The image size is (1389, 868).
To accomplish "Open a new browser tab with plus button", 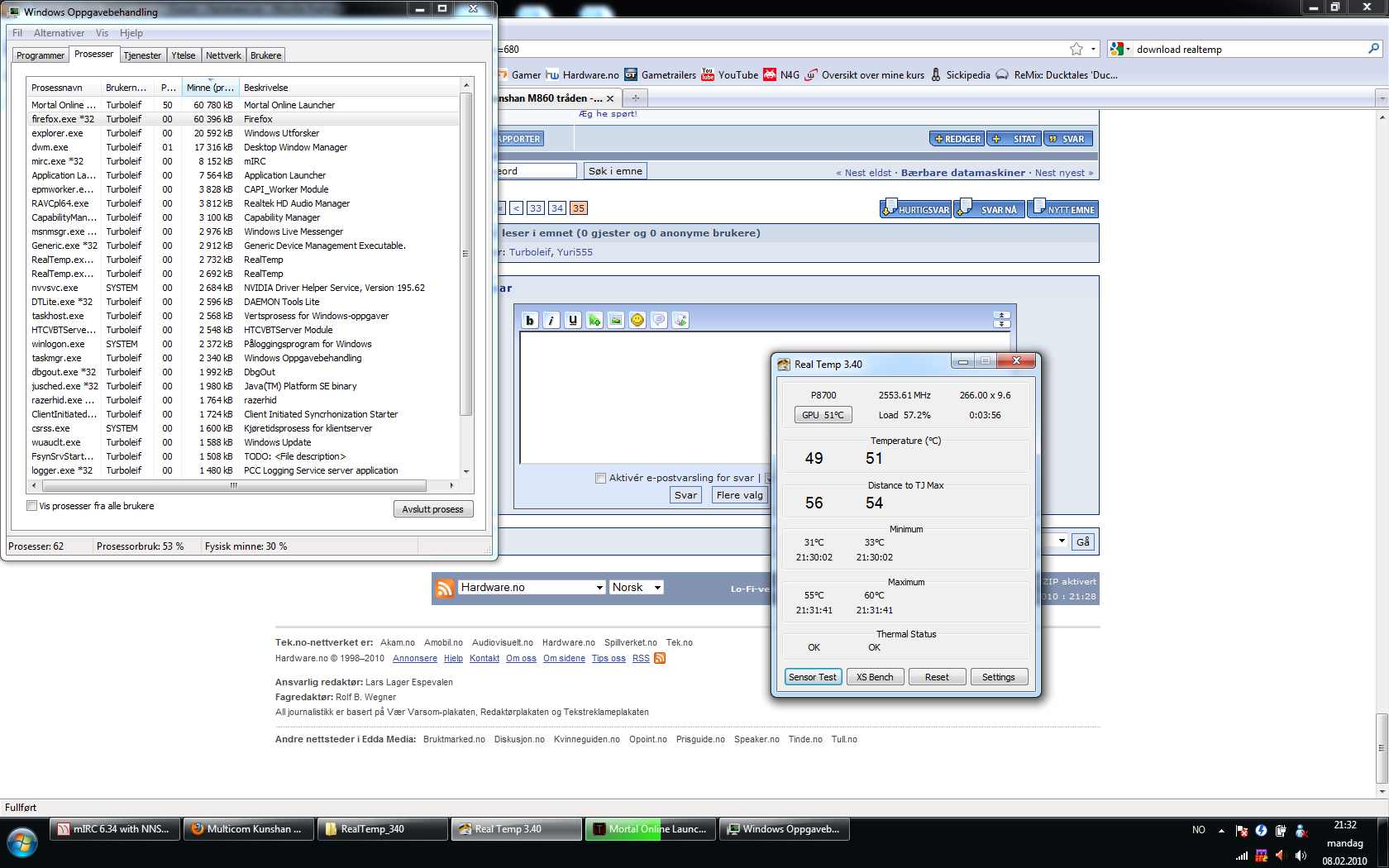I will [636, 98].
